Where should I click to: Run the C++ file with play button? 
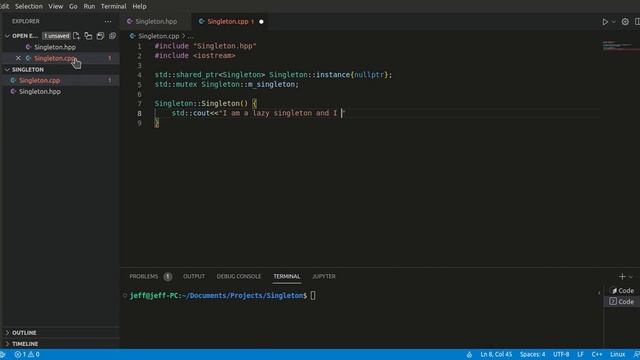point(605,22)
